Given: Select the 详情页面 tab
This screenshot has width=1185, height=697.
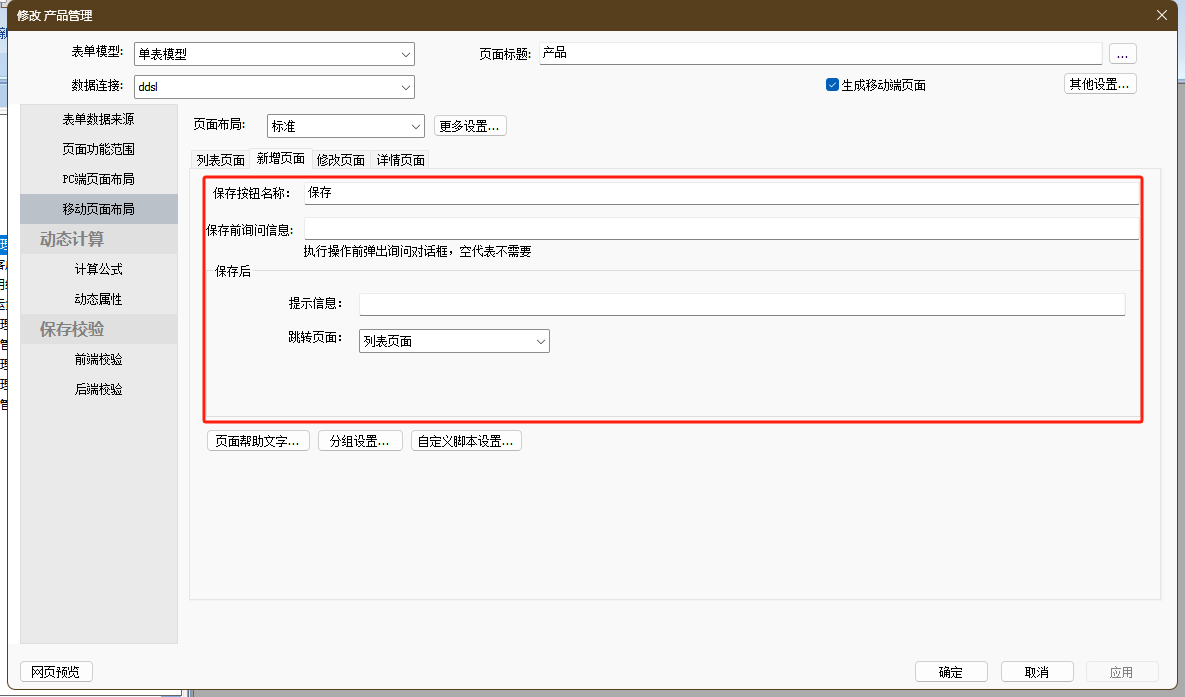Looking at the screenshot, I should click(x=401, y=160).
